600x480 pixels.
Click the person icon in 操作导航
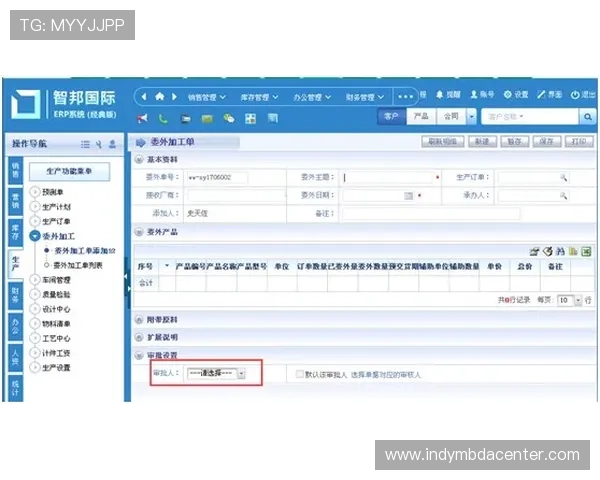click(112, 144)
